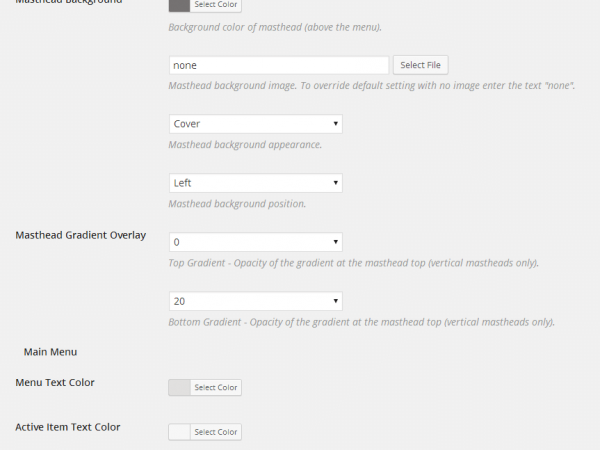This screenshot has width=600, height=450.
Task: Open Select Color for Menu Text Color
Action: click(x=216, y=388)
